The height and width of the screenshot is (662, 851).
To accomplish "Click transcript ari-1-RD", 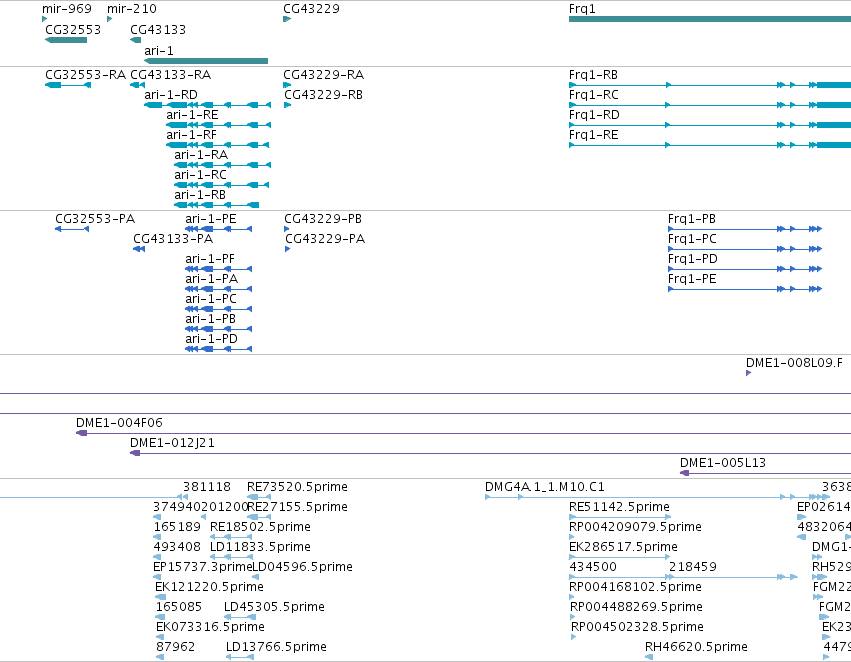I will pos(207,105).
